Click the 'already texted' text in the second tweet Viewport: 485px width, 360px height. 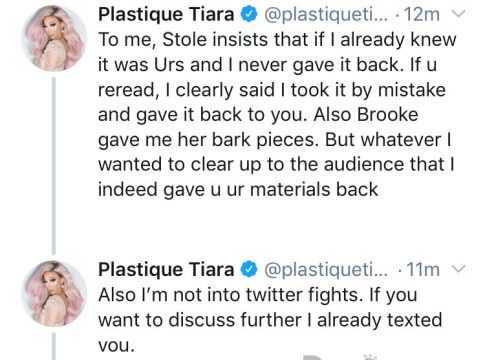pos(379,320)
